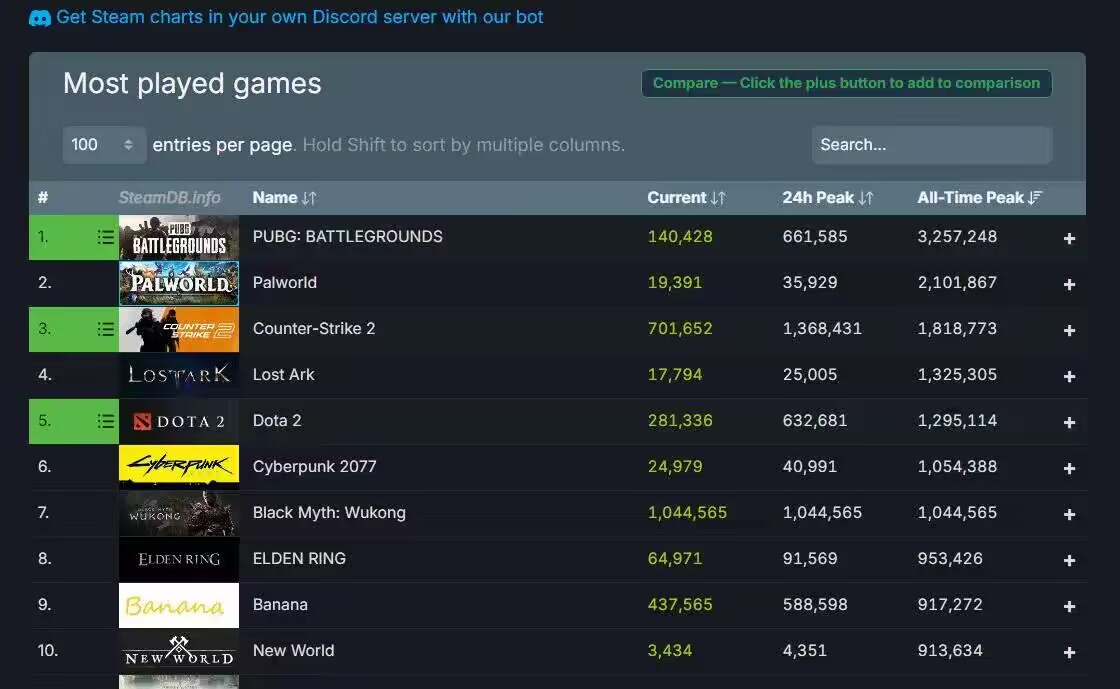The height and width of the screenshot is (689, 1120).
Task: Open the 100 entries per page dropdown
Action: (x=104, y=145)
